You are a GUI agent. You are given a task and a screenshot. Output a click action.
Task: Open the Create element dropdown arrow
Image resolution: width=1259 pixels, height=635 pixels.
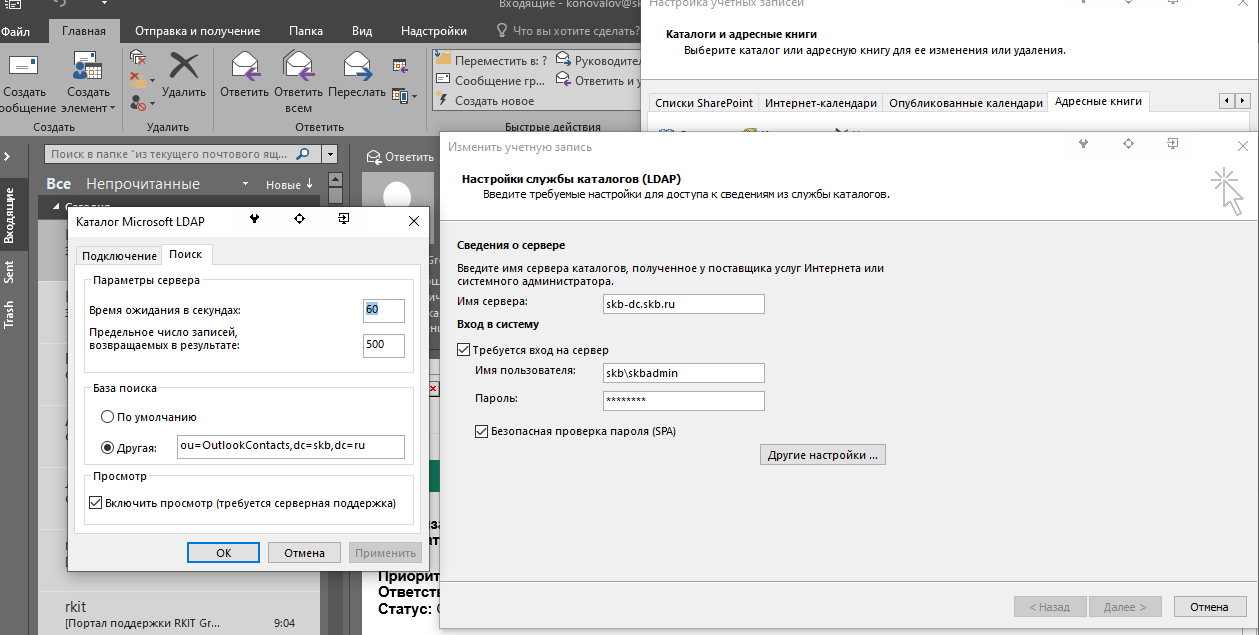113,108
